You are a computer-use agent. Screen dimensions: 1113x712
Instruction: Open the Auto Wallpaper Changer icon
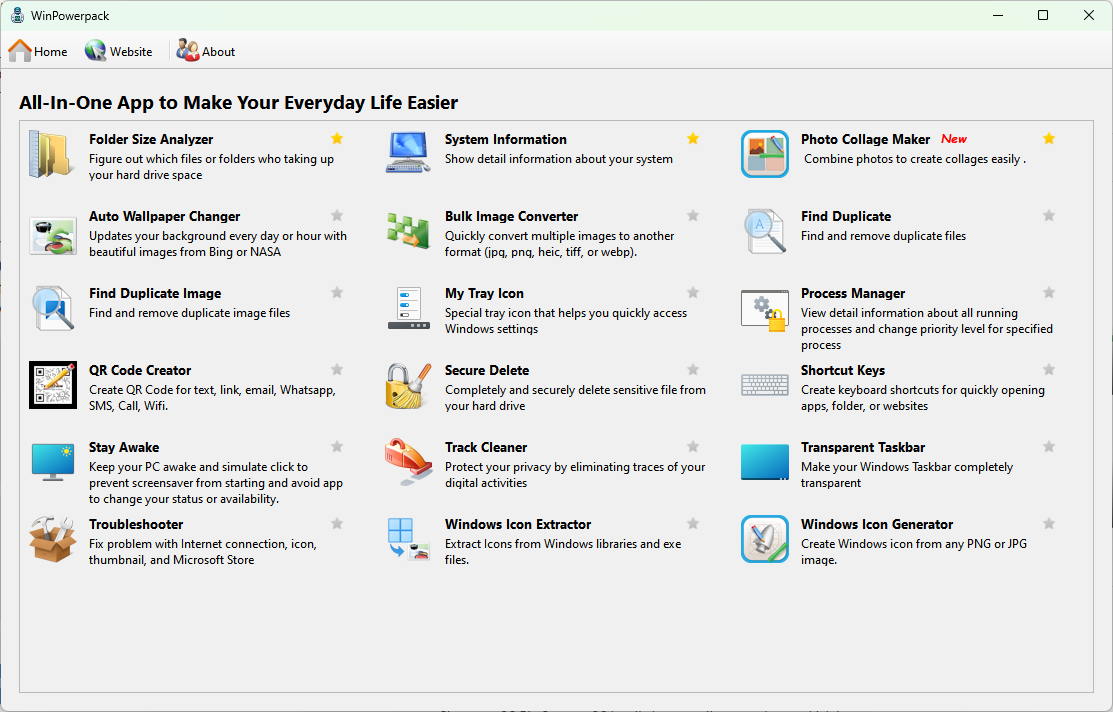point(53,234)
